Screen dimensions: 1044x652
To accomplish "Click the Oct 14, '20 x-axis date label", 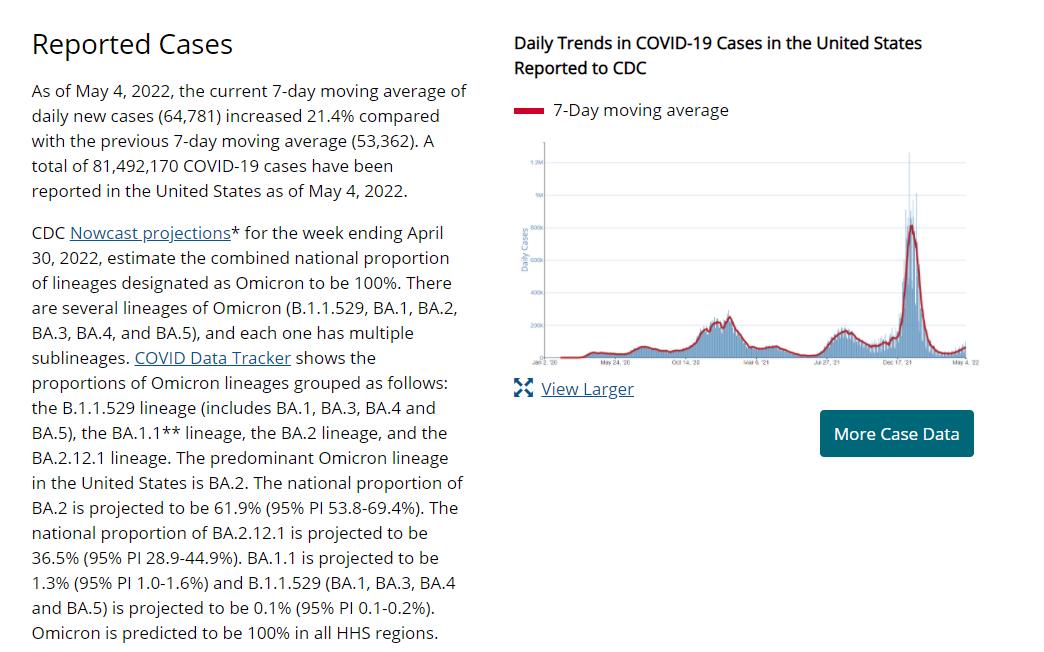I will tap(686, 363).
